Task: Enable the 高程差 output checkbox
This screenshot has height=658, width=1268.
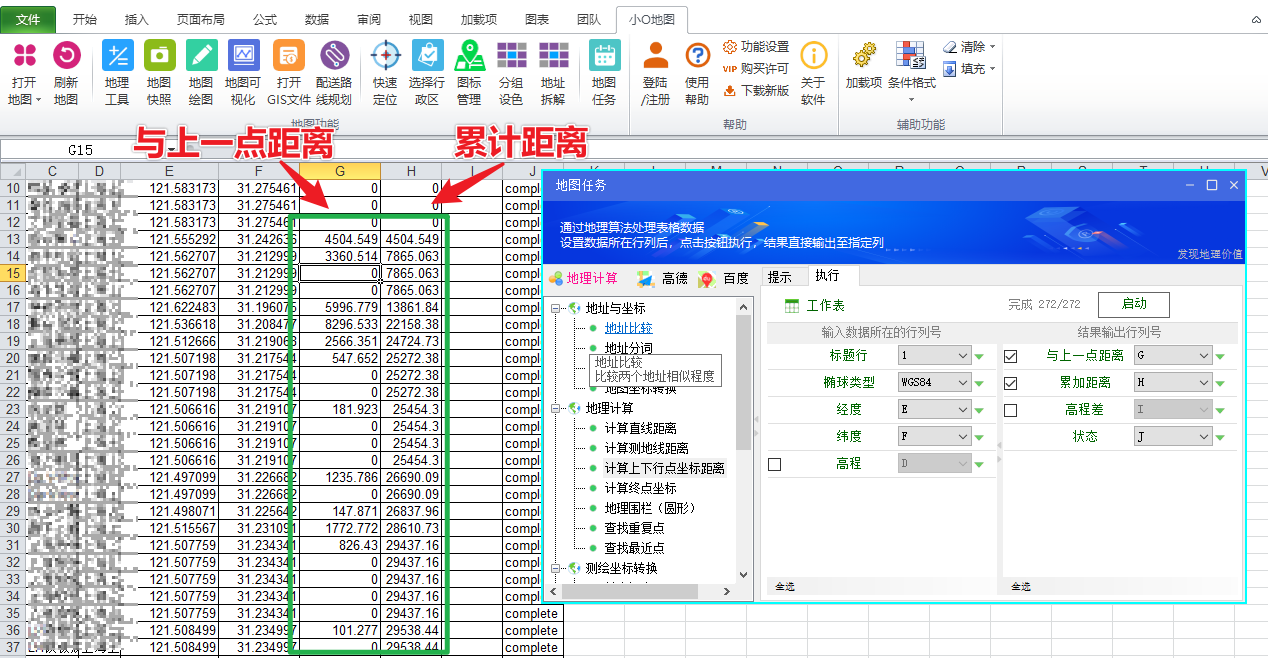Action: tap(1011, 410)
